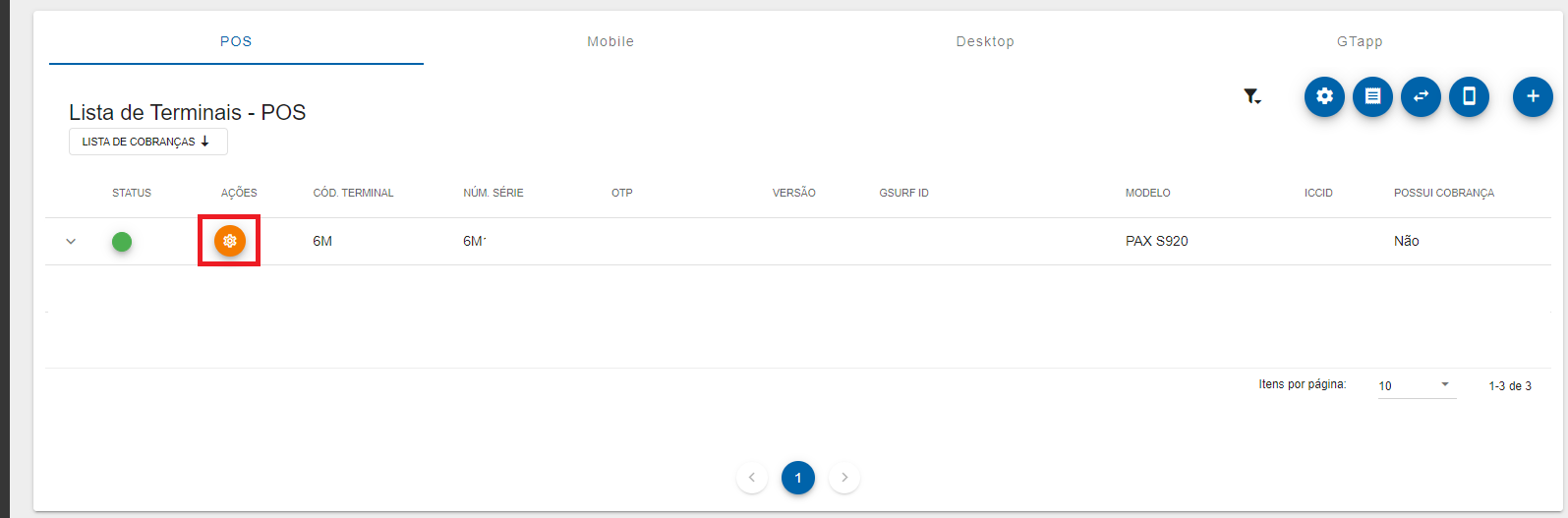Screen dimensions: 1568x518
Task: Open the GTapp tab
Action: pyautogui.click(x=1360, y=41)
